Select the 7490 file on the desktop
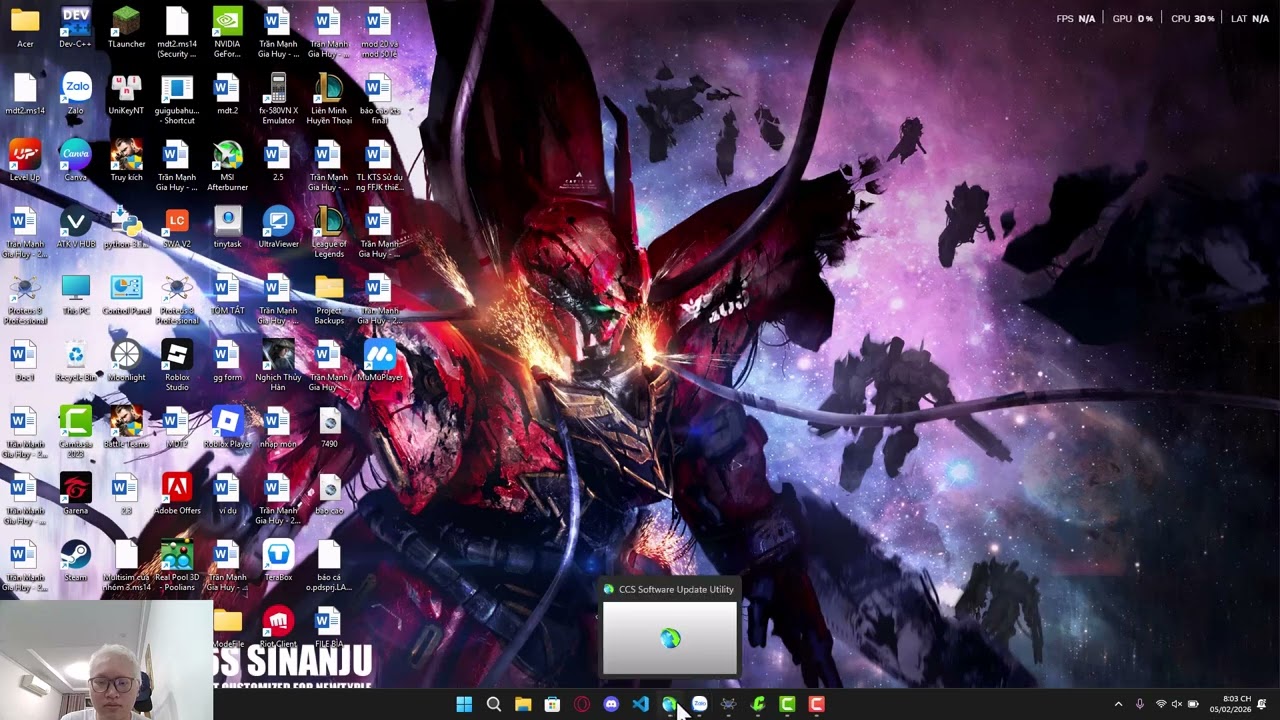This screenshot has height=720, width=1280. [x=329, y=427]
